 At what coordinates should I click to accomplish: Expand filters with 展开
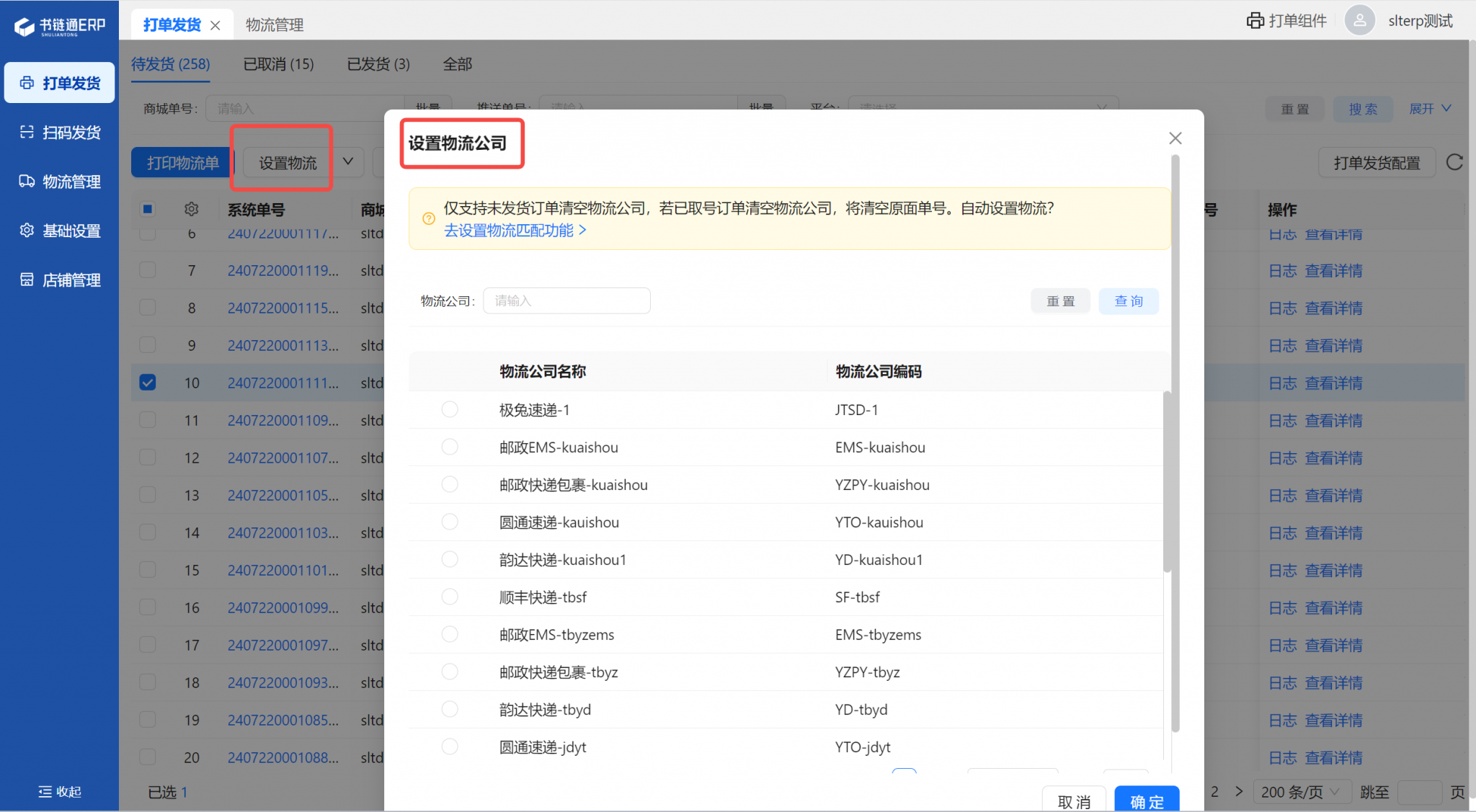(1430, 109)
